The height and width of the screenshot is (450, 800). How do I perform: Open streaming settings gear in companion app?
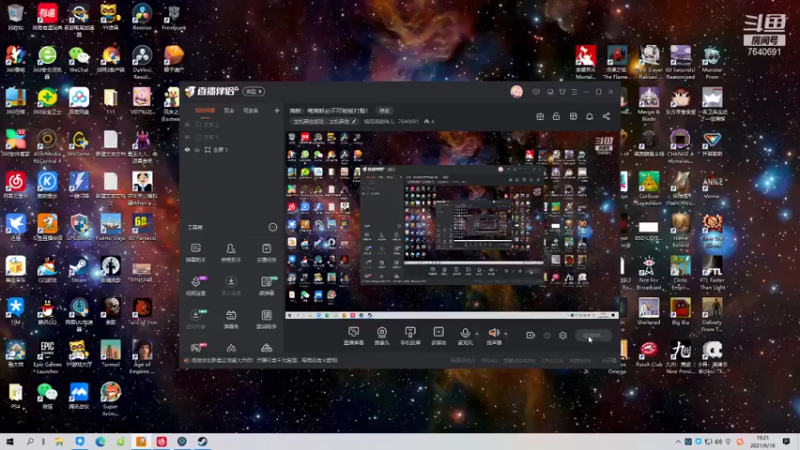563,335
